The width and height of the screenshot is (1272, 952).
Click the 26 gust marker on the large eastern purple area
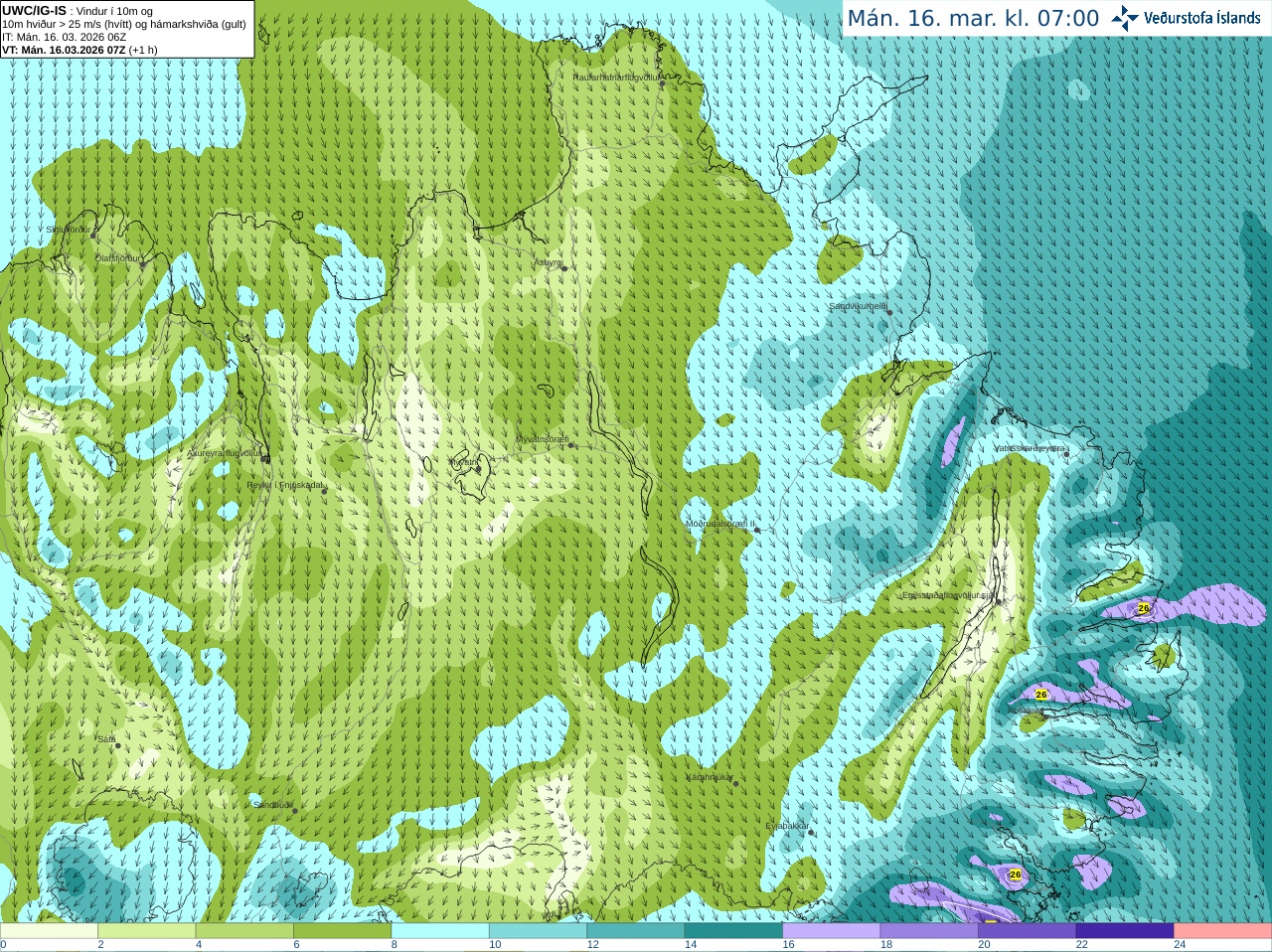pyautogui.click(x=1144, y=608)
